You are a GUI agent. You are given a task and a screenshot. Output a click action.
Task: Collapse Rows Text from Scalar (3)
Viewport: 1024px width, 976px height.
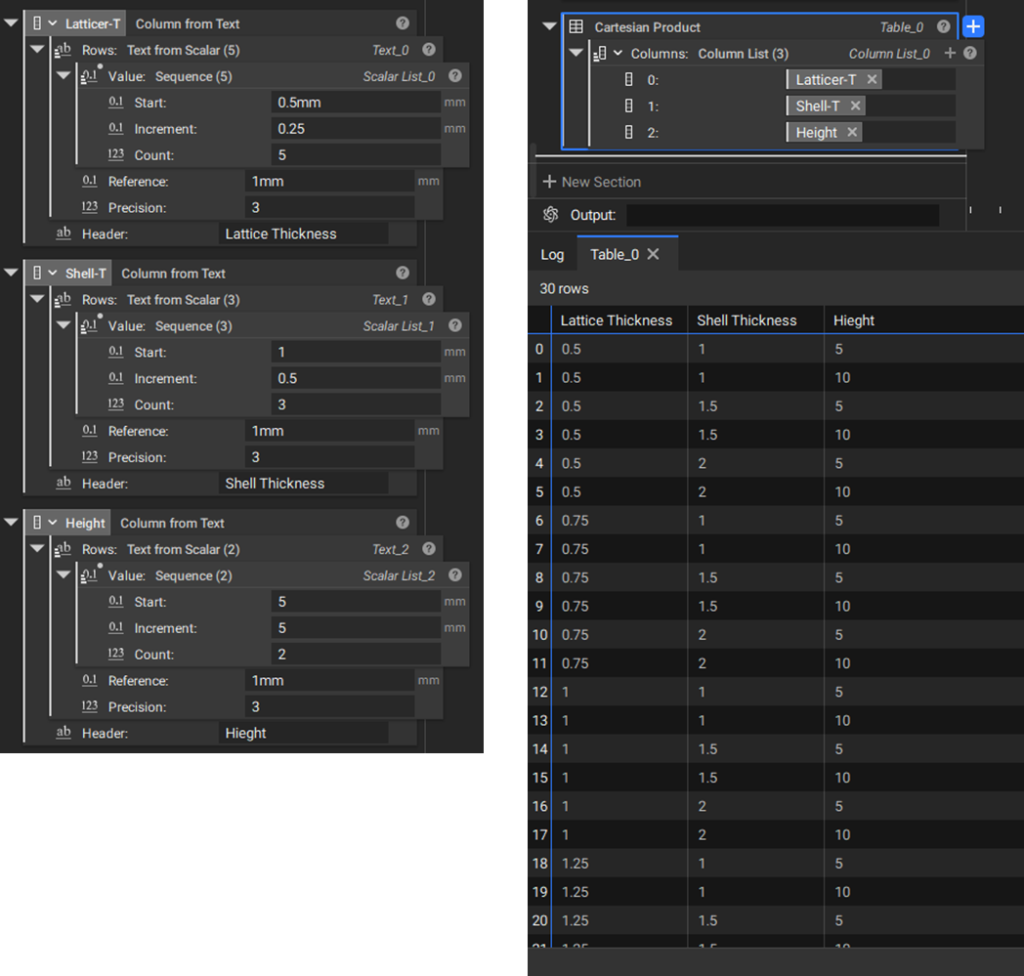37,299
